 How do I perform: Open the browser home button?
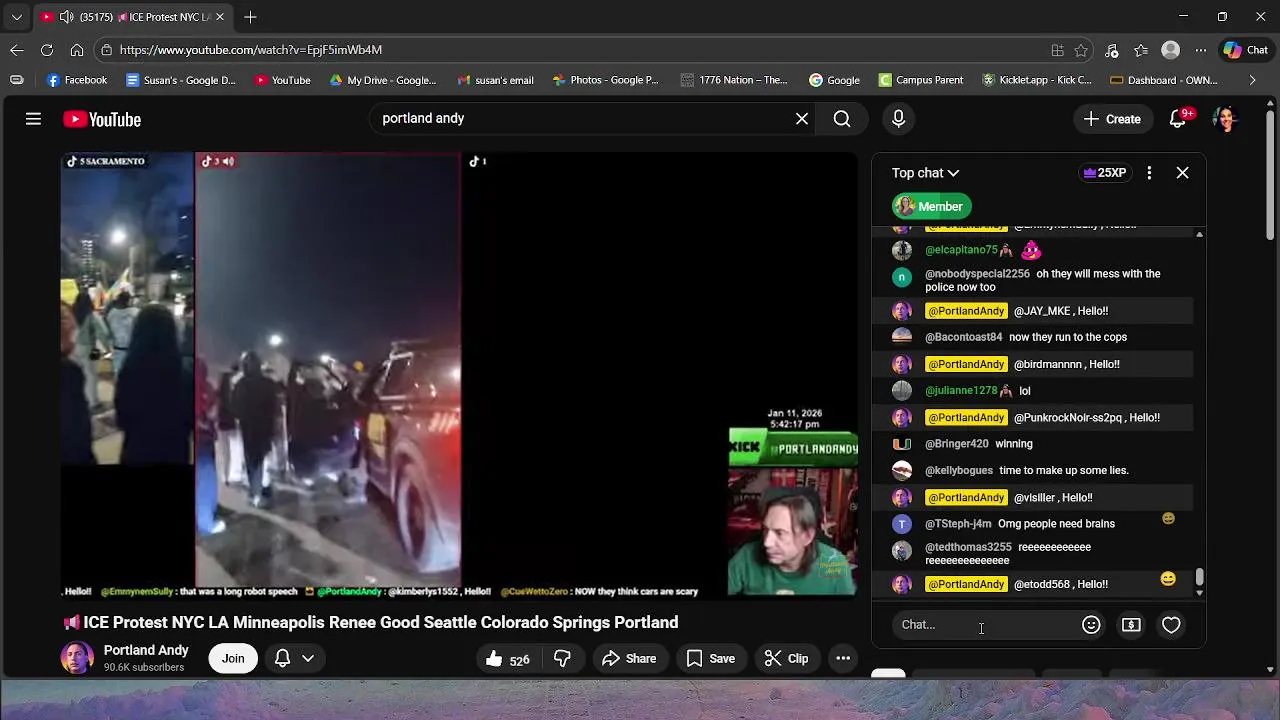click(x=77, y=50)
